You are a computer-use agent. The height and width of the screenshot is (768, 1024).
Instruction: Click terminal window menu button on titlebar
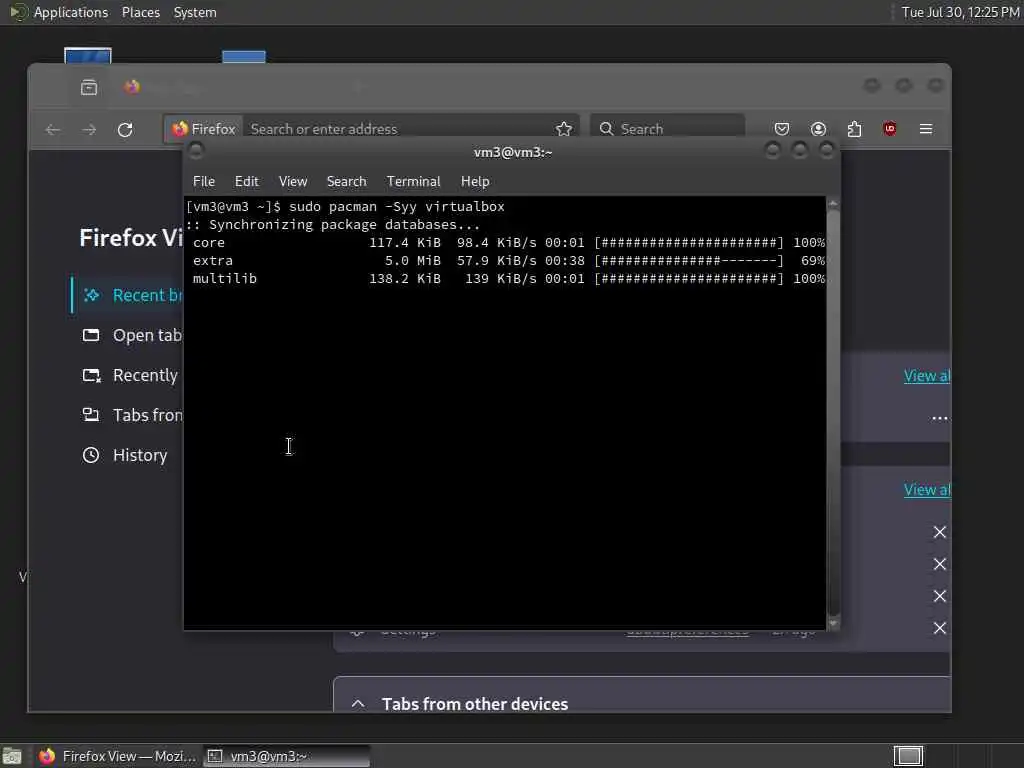pyautogui.click(x=196, y=151)
